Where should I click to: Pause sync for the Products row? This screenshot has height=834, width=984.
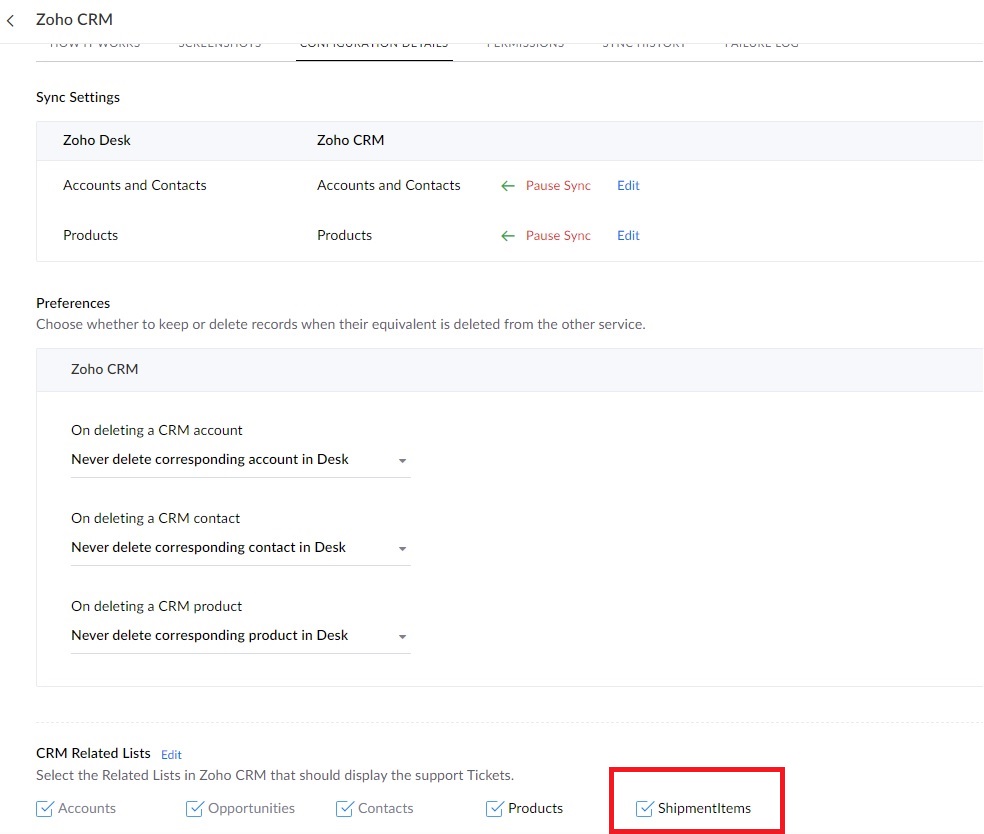click(558, 236)
